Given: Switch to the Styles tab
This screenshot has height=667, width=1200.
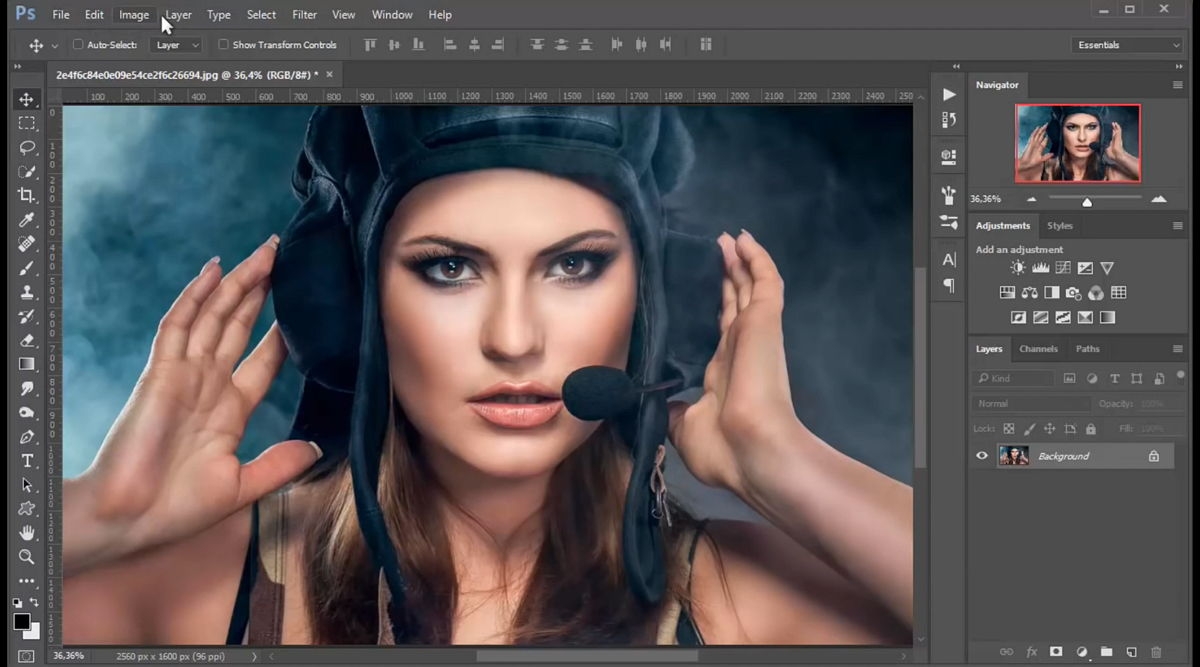Looking at the screenshot, I should point(1060,226).
